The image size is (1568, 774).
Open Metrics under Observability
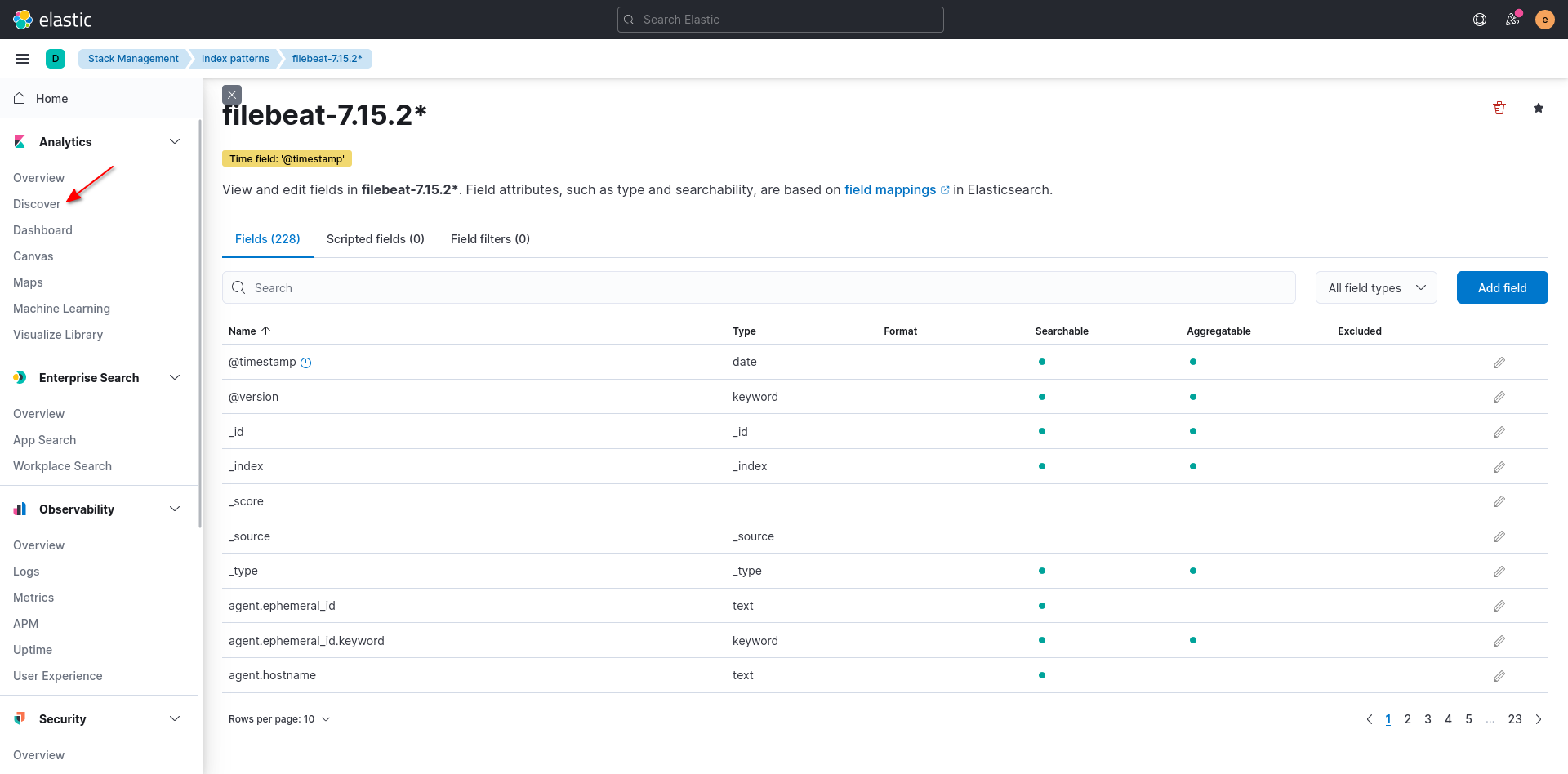click(33, 598)
